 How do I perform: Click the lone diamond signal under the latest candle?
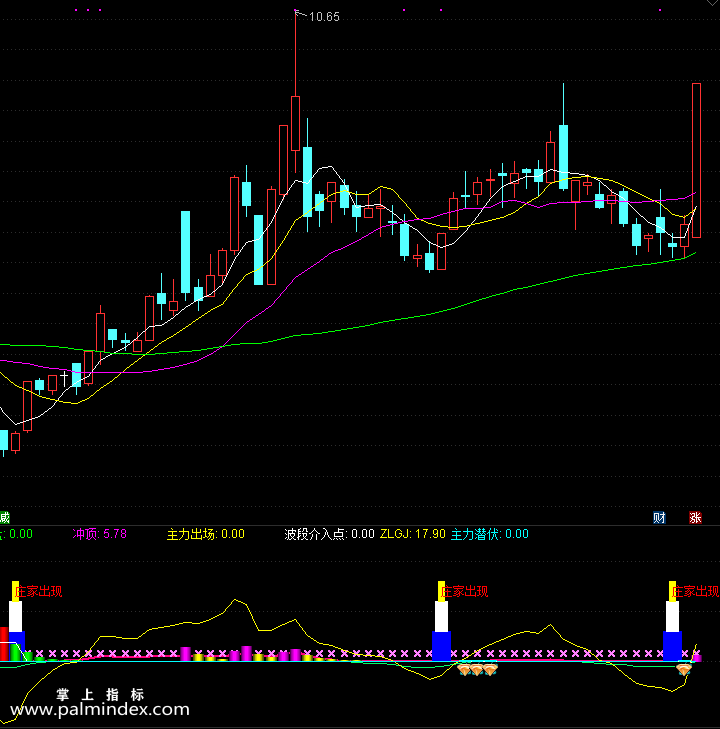click(x=684, y=669)
